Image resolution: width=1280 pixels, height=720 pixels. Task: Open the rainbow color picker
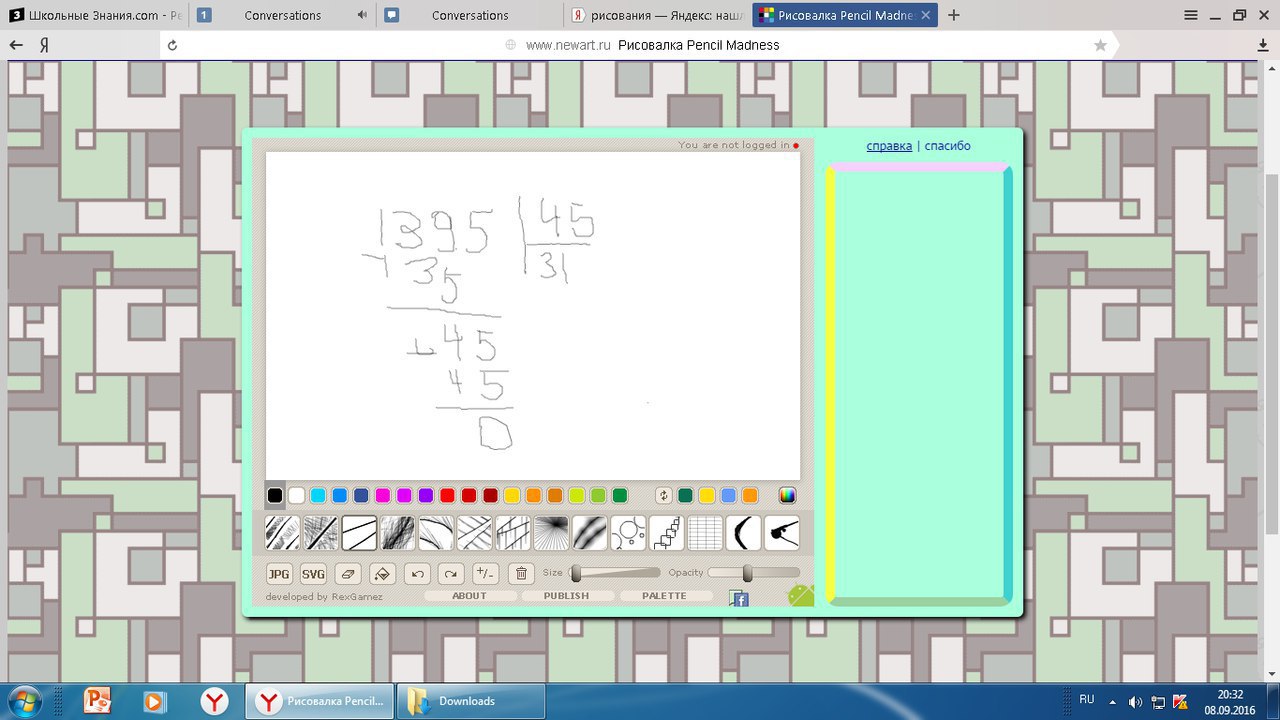788,495
